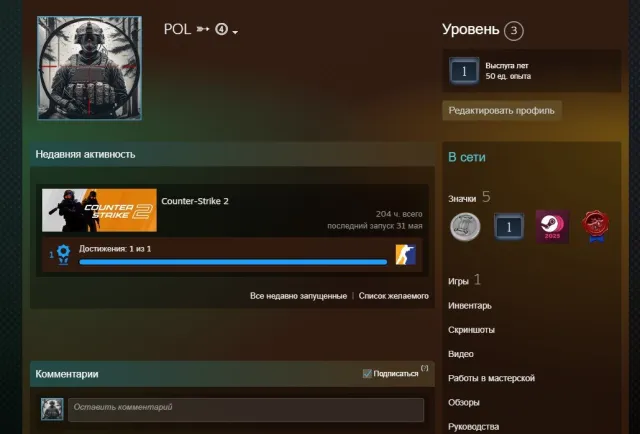
Task: Click the (?) help marker near Подписаться
Action: point(424,368)
